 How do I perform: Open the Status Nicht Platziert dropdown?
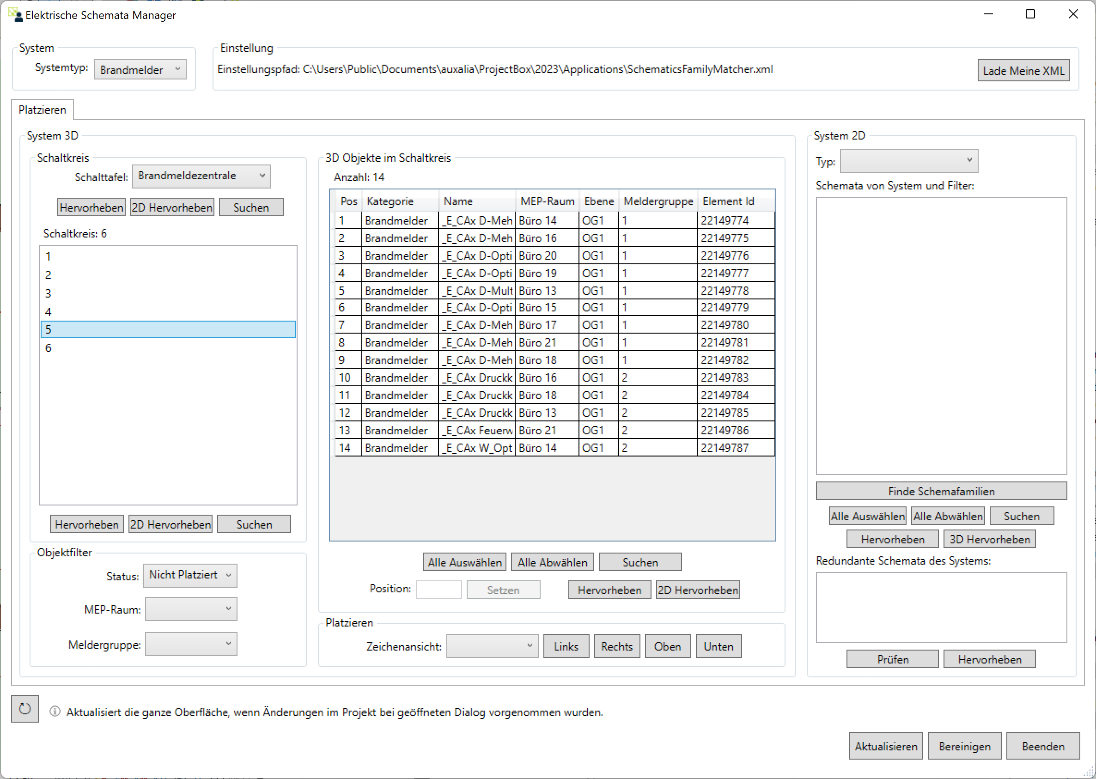coord(190,575)
